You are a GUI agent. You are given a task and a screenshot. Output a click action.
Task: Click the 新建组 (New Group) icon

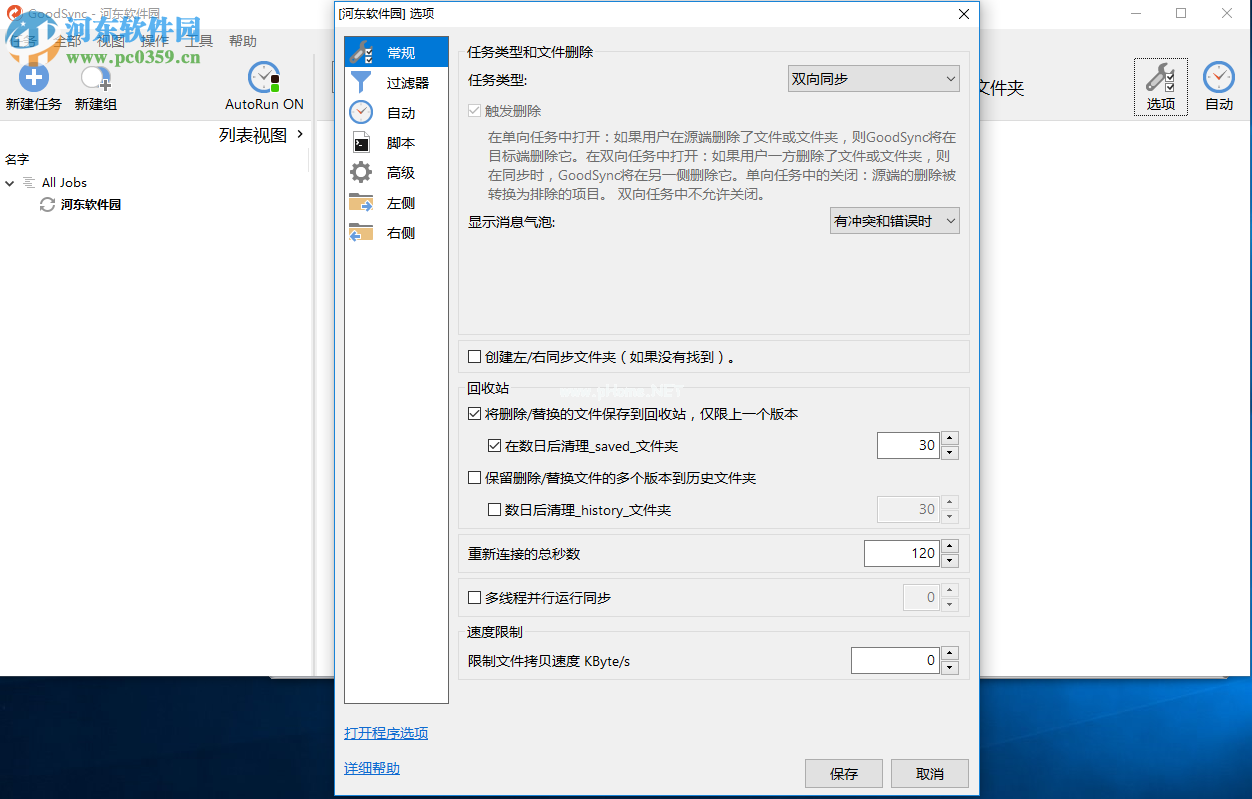click(x=95, y=78)
